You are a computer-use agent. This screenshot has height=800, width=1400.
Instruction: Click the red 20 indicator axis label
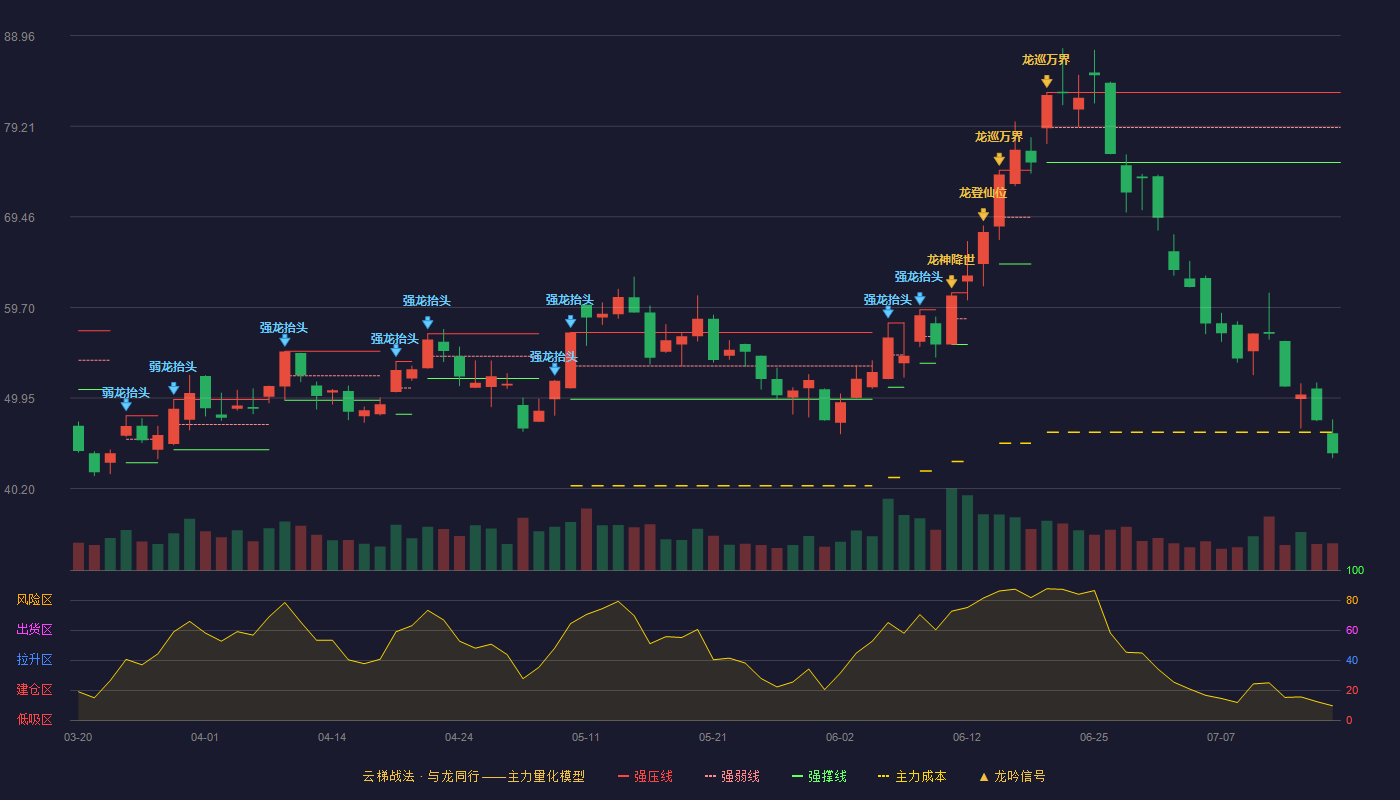pyautogui.click(x=1352, y=691)
